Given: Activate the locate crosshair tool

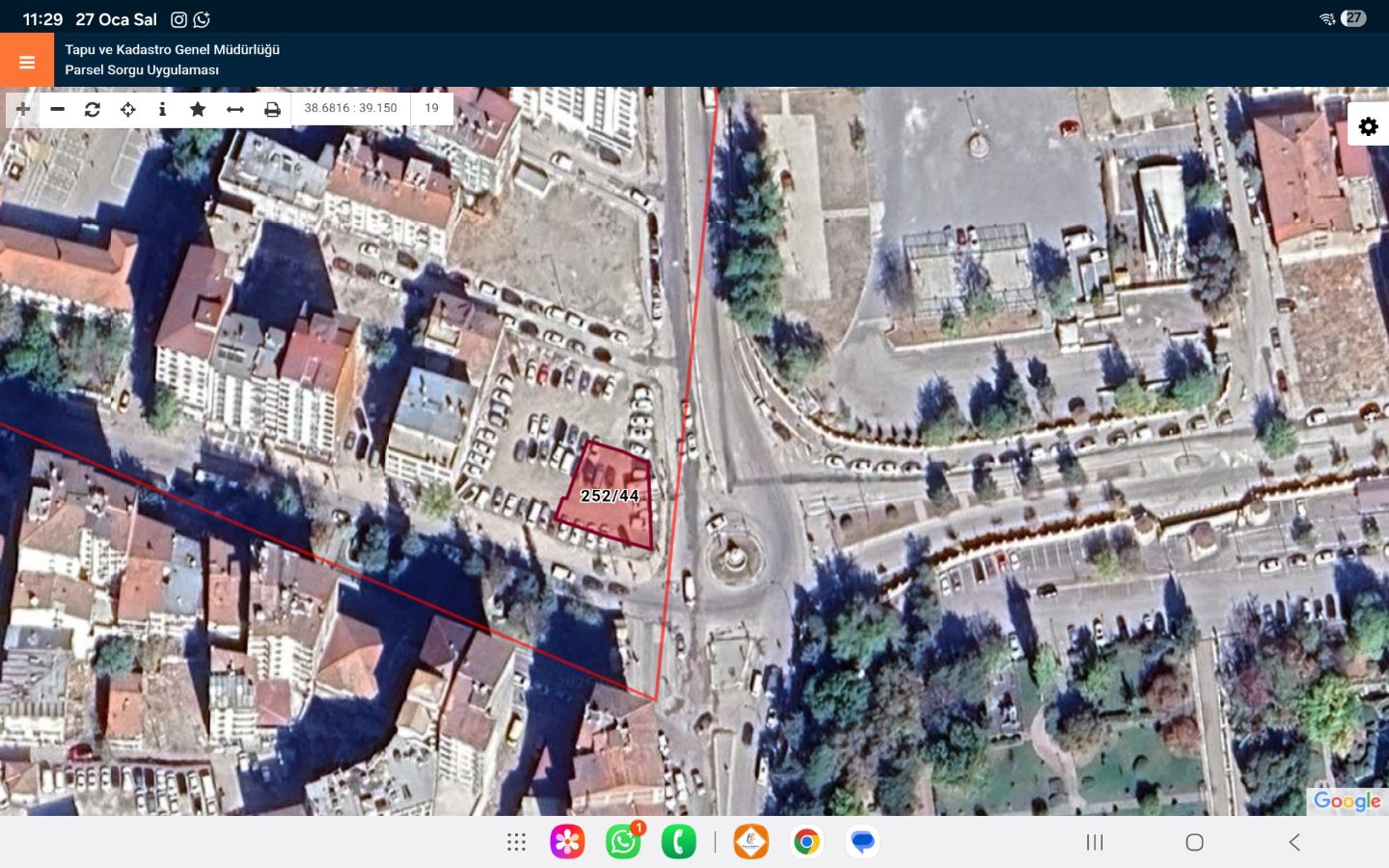Looking at the screenshot, I should 127,109.
